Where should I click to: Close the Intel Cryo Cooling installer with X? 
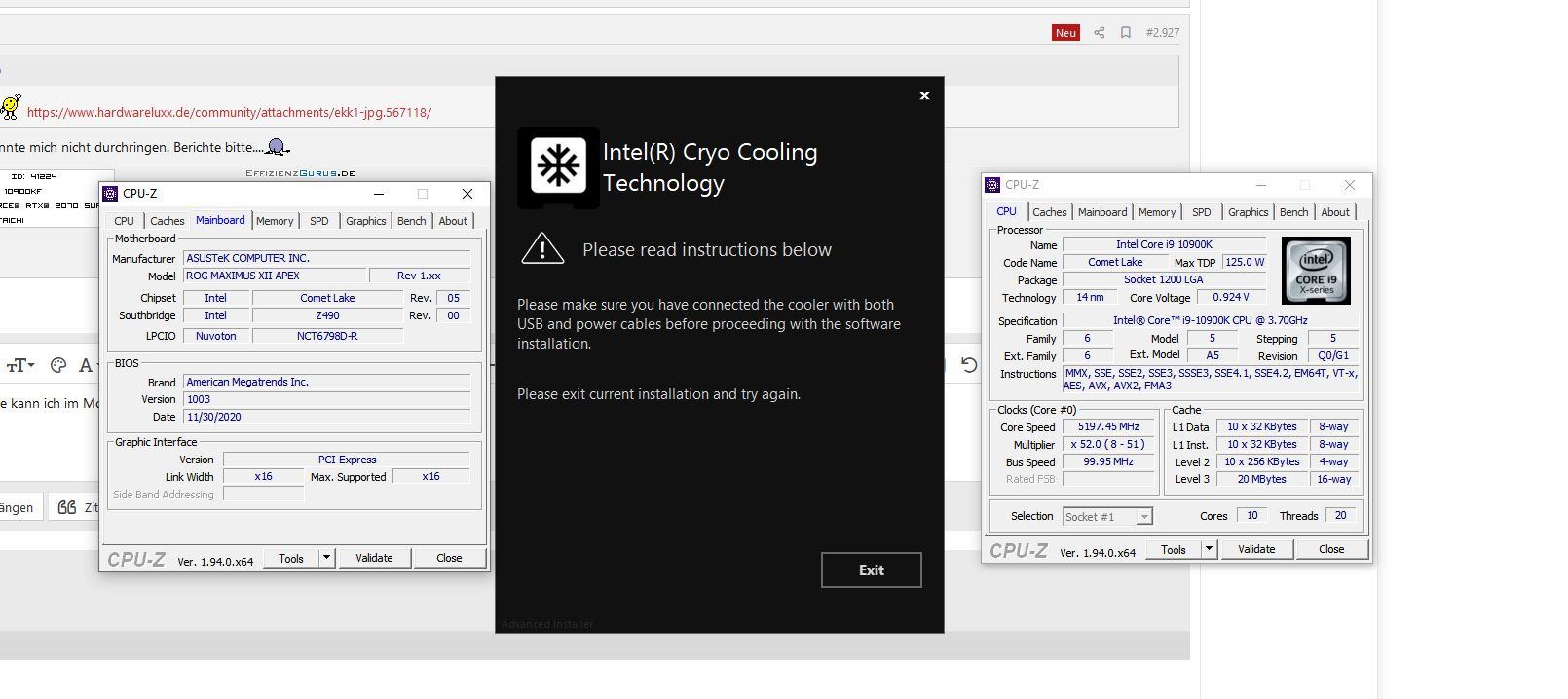pyautogui.click(x=924, y=95)
